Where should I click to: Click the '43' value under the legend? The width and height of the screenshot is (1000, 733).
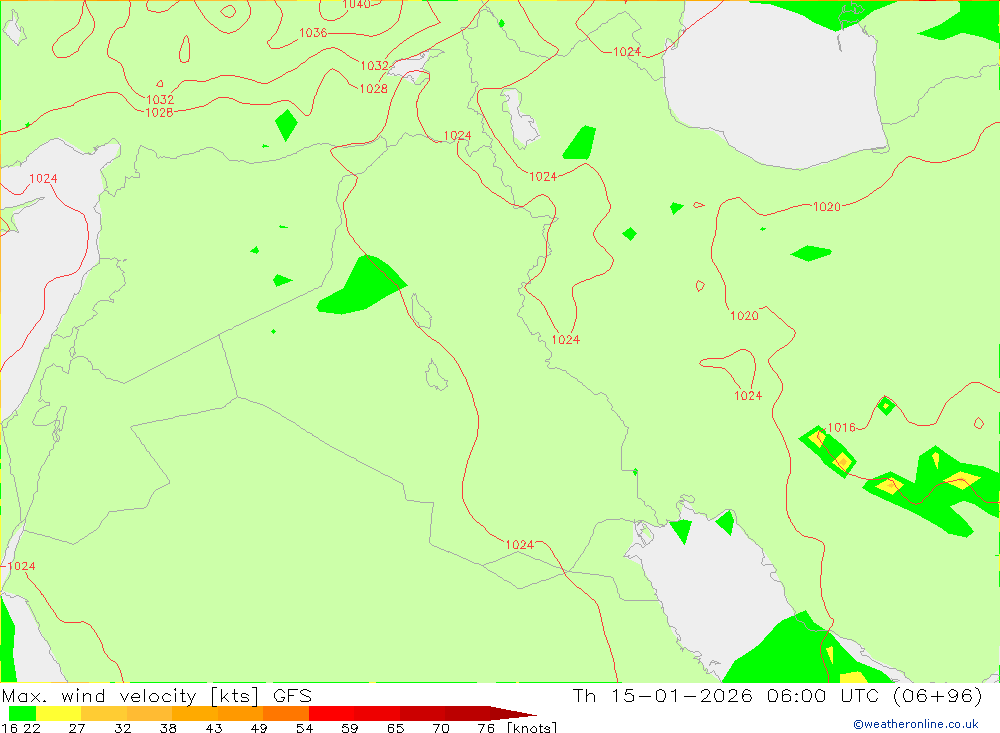(x=214, y=728)
